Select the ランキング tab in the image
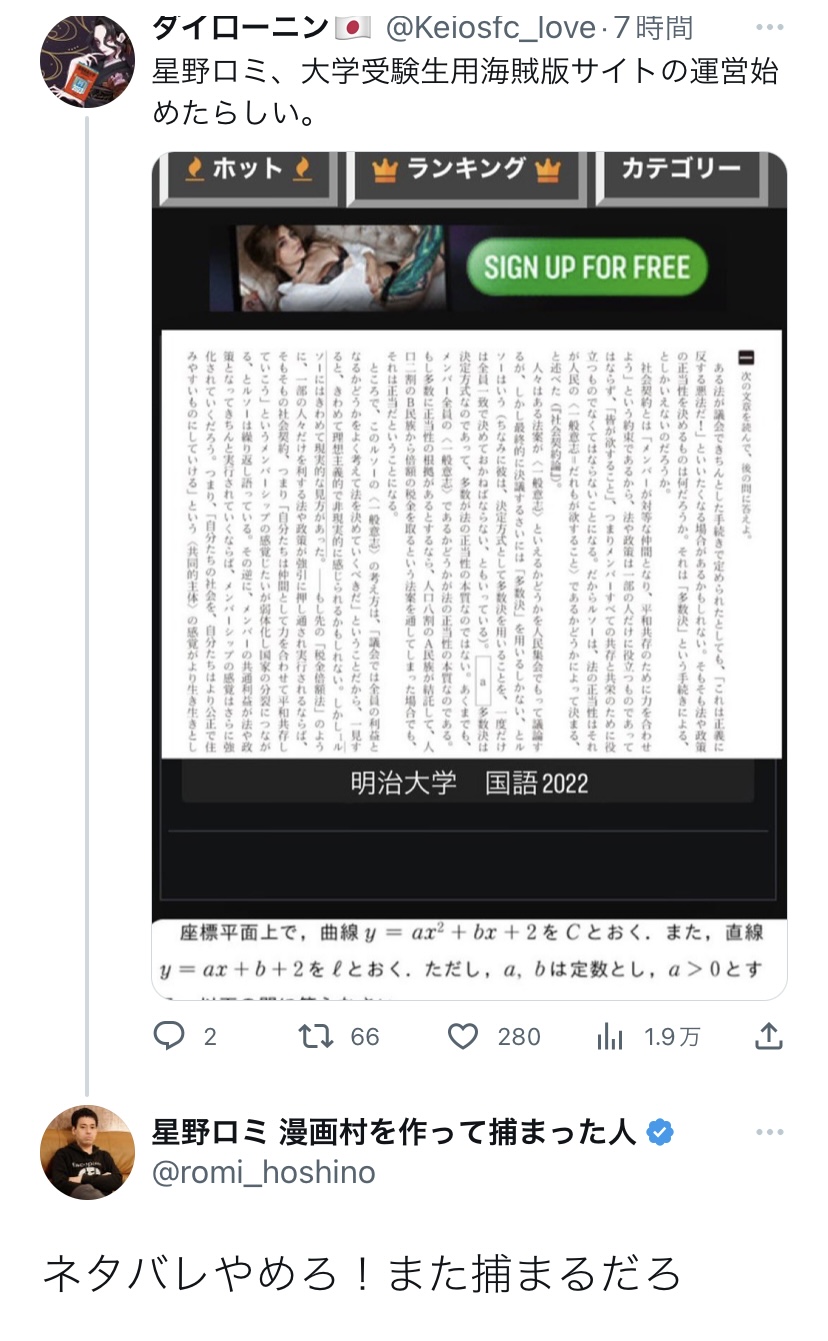This screenshot has width=828, height=1341. click(466, 171)
